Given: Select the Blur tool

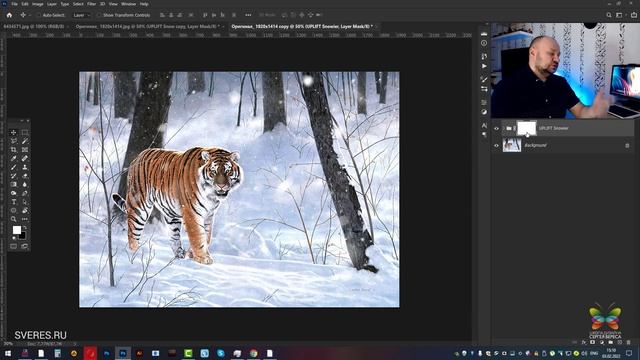Looking at the screenshot, I should click(24, 184).
